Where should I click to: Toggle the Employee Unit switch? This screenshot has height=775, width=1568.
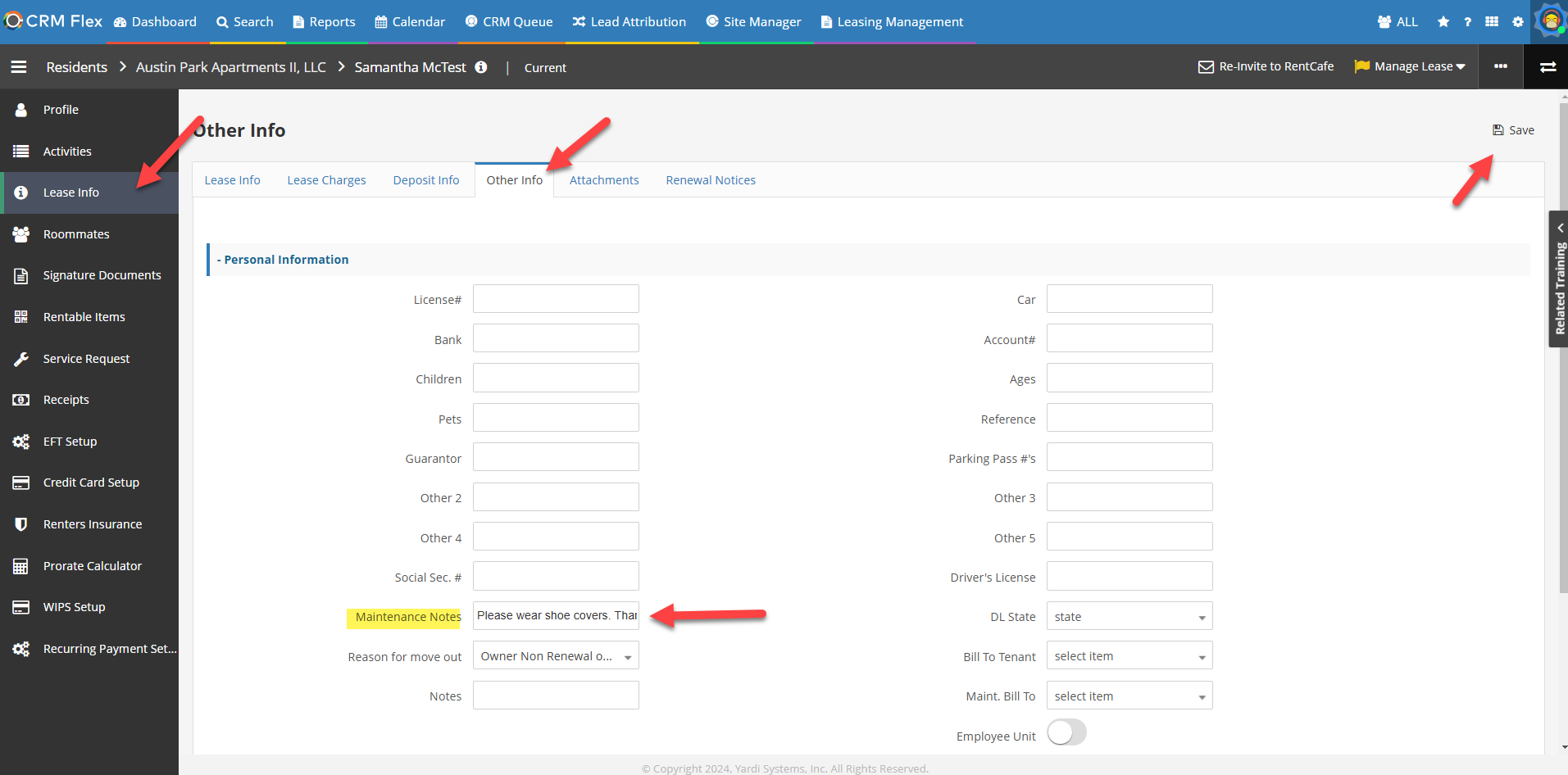tap(1066, 732)
